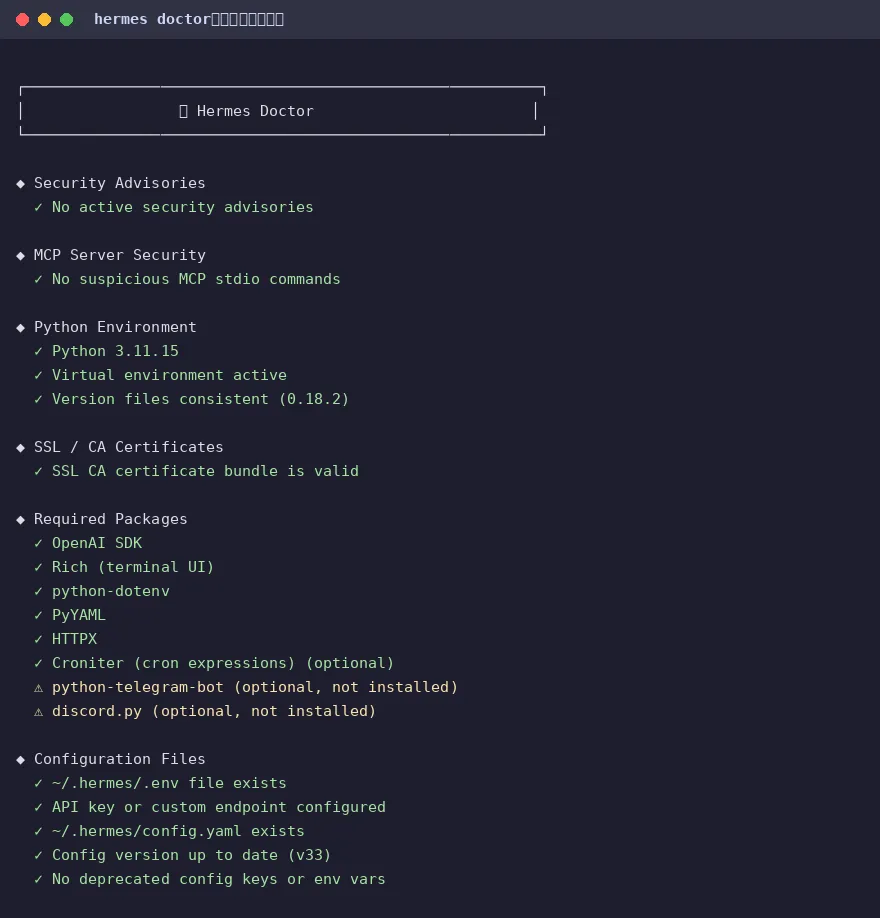The image size is (880, 918).
Task: Click checkmark before 'Python 3.11.15'
Action: click(38, 351)
